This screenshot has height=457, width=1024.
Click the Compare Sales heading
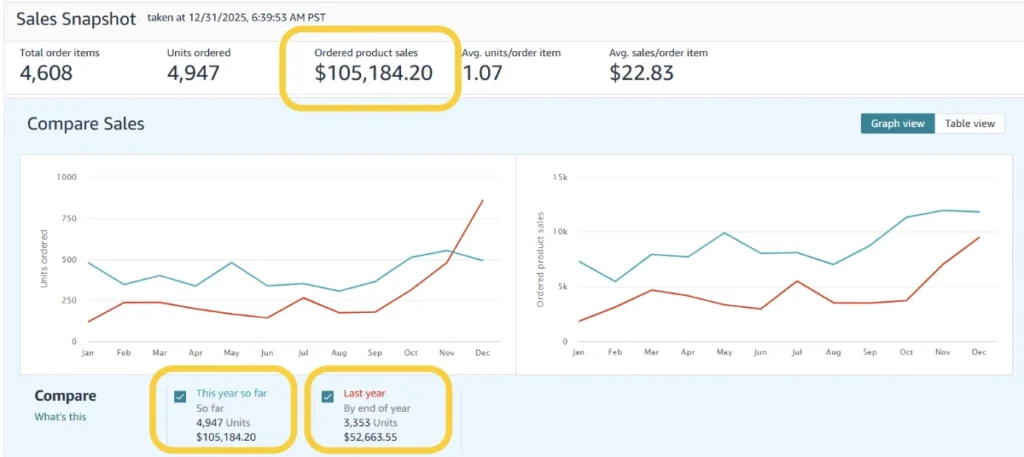click(x=86, y=123)
